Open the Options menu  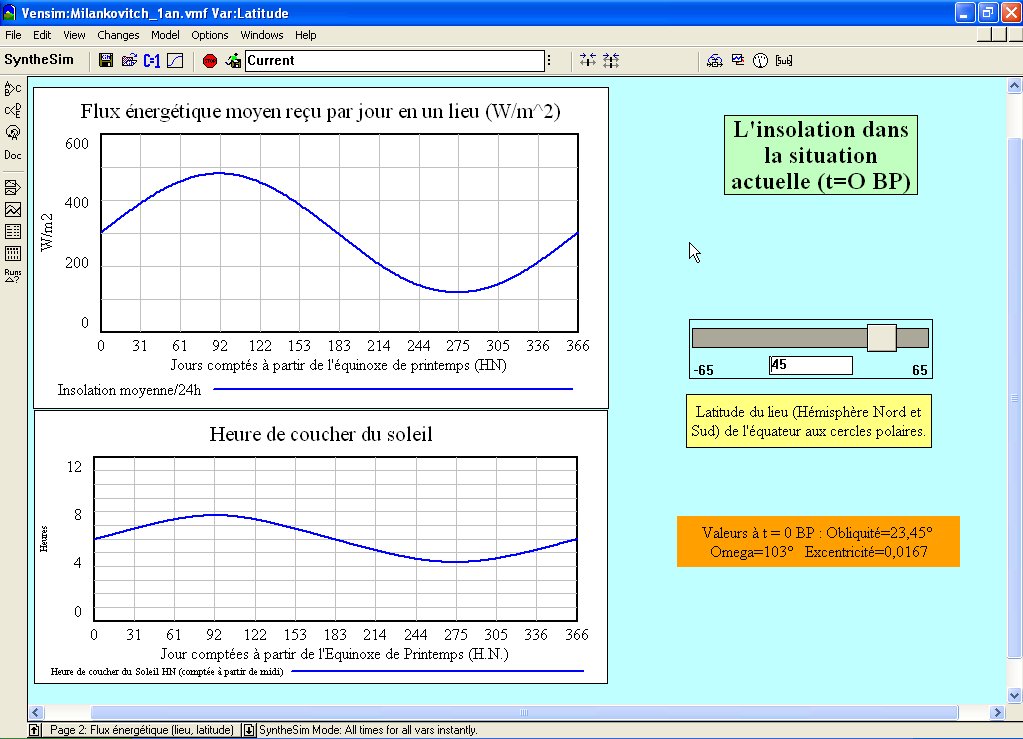click(x=210, y=35)
